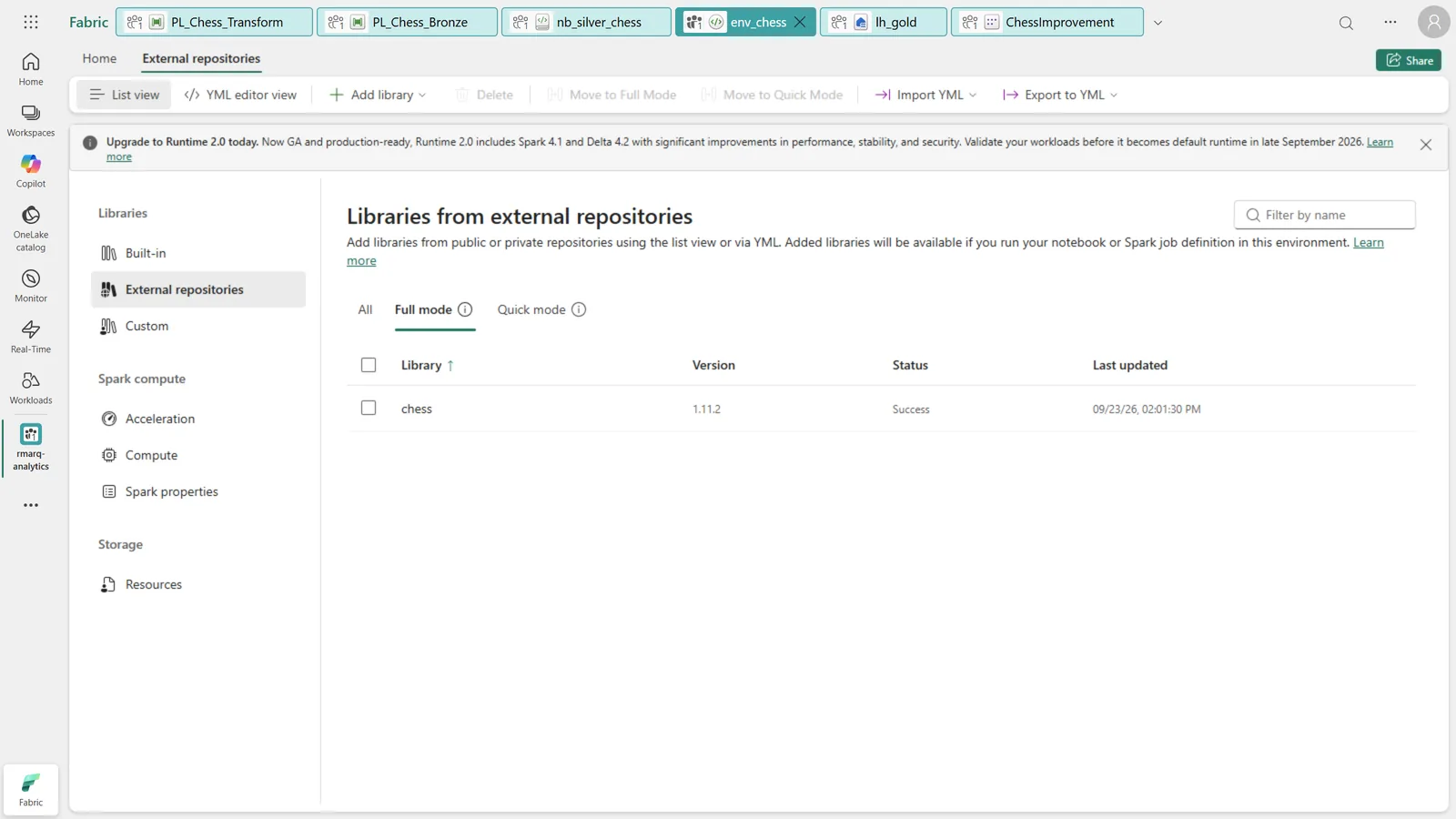This screenshot has height=819, width=1456.
Task: Switch to List view
Action: tap(124, 95)
